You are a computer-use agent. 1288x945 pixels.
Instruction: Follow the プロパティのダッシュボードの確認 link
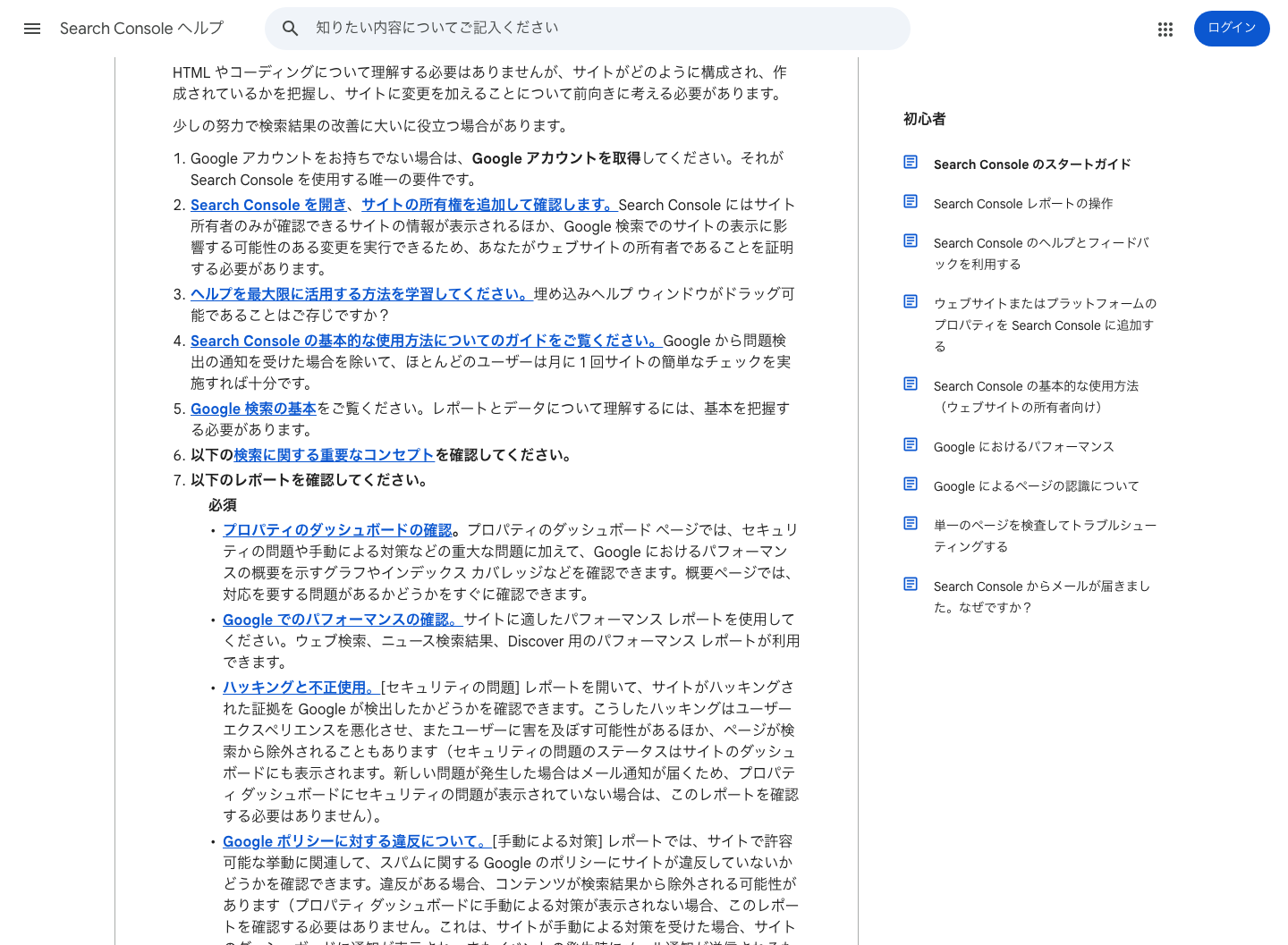tap(337, 530)
